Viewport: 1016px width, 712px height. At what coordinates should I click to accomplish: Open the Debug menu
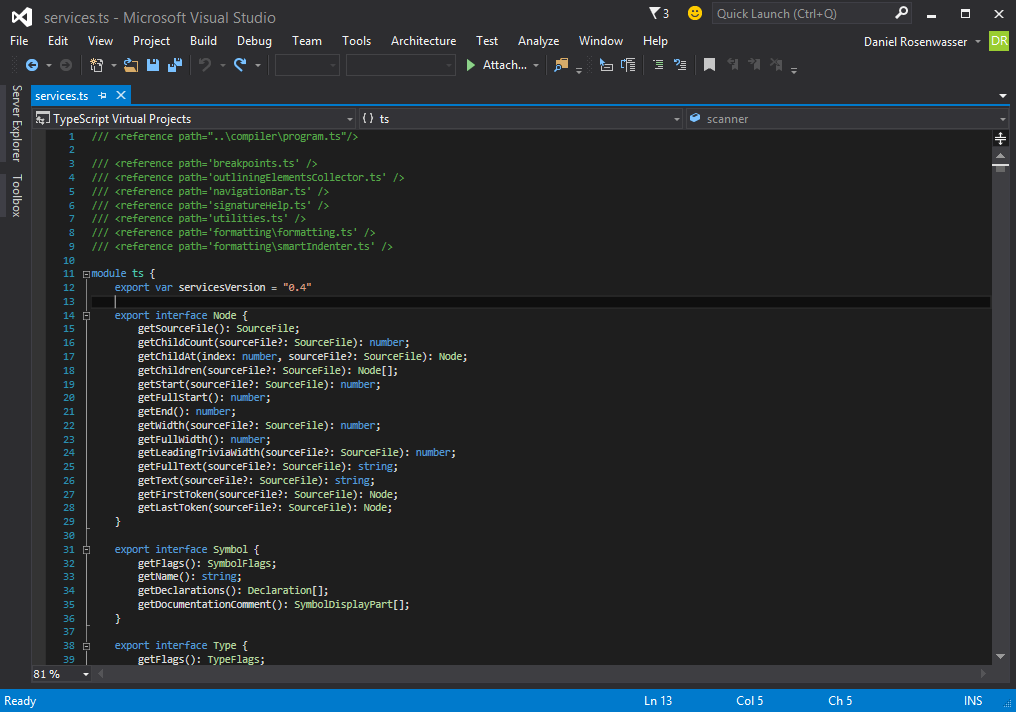click(x=254, y=41)
